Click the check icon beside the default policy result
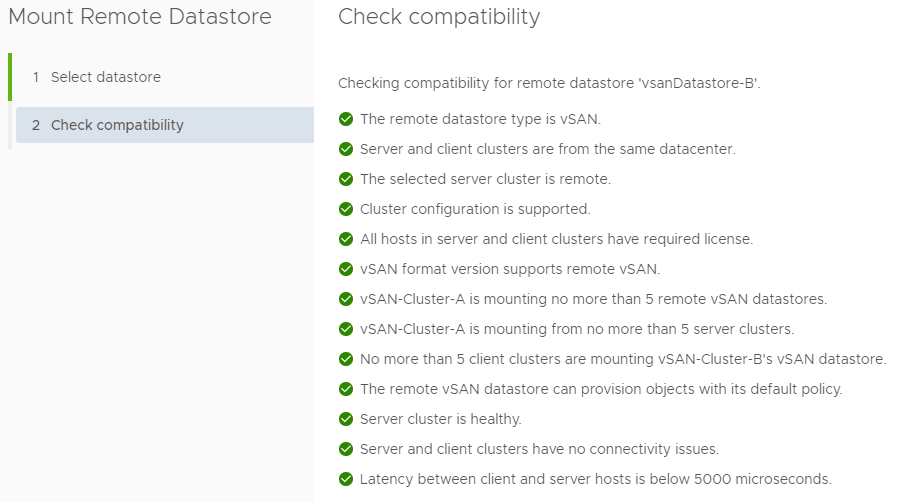The image size is (900, 502). (x=346, y=389)
